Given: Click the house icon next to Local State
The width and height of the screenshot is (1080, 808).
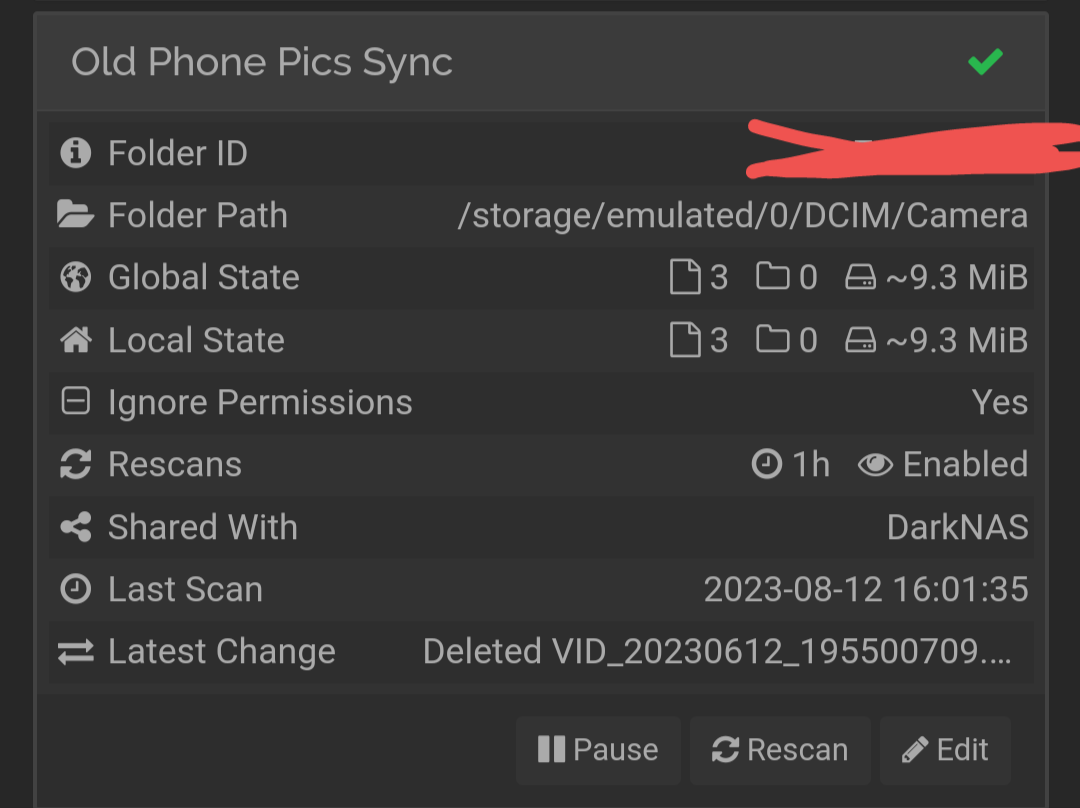Looking at the screenshot, I should (76, 340).
